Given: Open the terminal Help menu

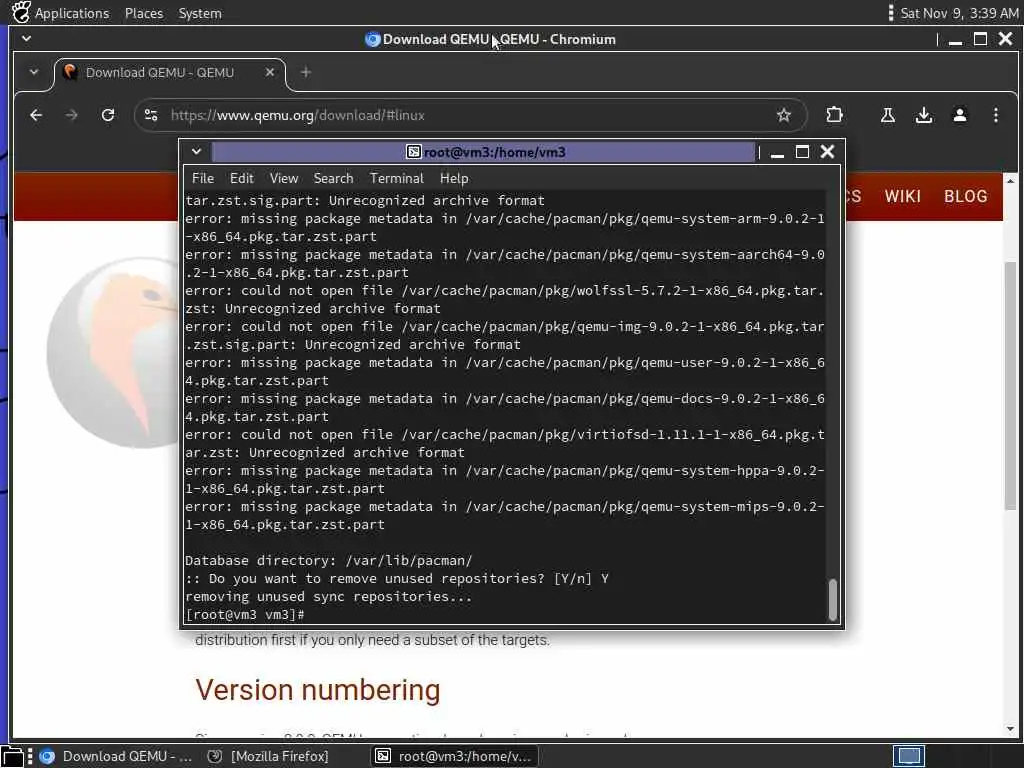Looking at the screenshot, I should tap(454, 178).
